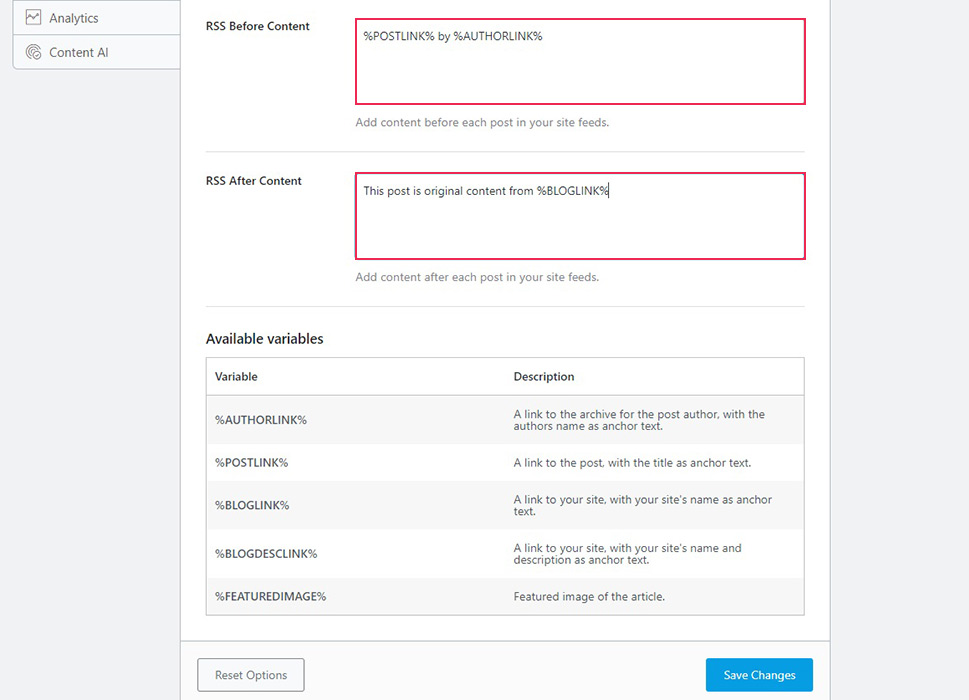Image resolution: width=969 pixels, height=700 pixels.
Task: Click help text under RSS Before Content
Action: (482, 123)
